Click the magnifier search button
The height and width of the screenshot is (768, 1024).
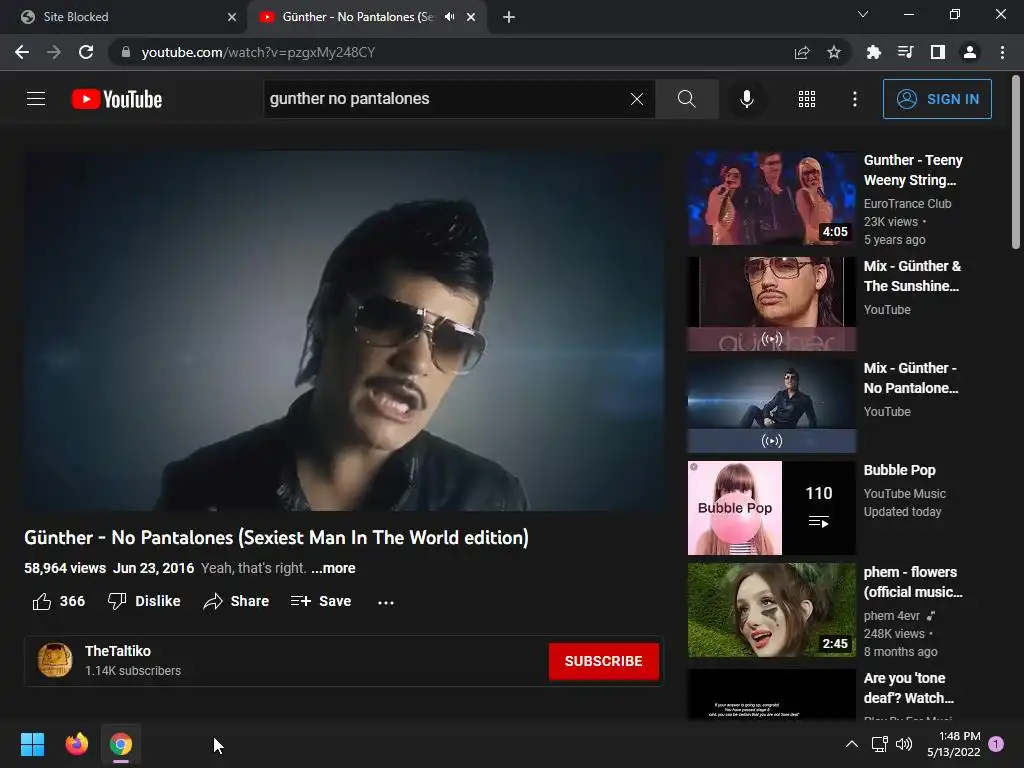pyautogui.click(x=686, y=99)
